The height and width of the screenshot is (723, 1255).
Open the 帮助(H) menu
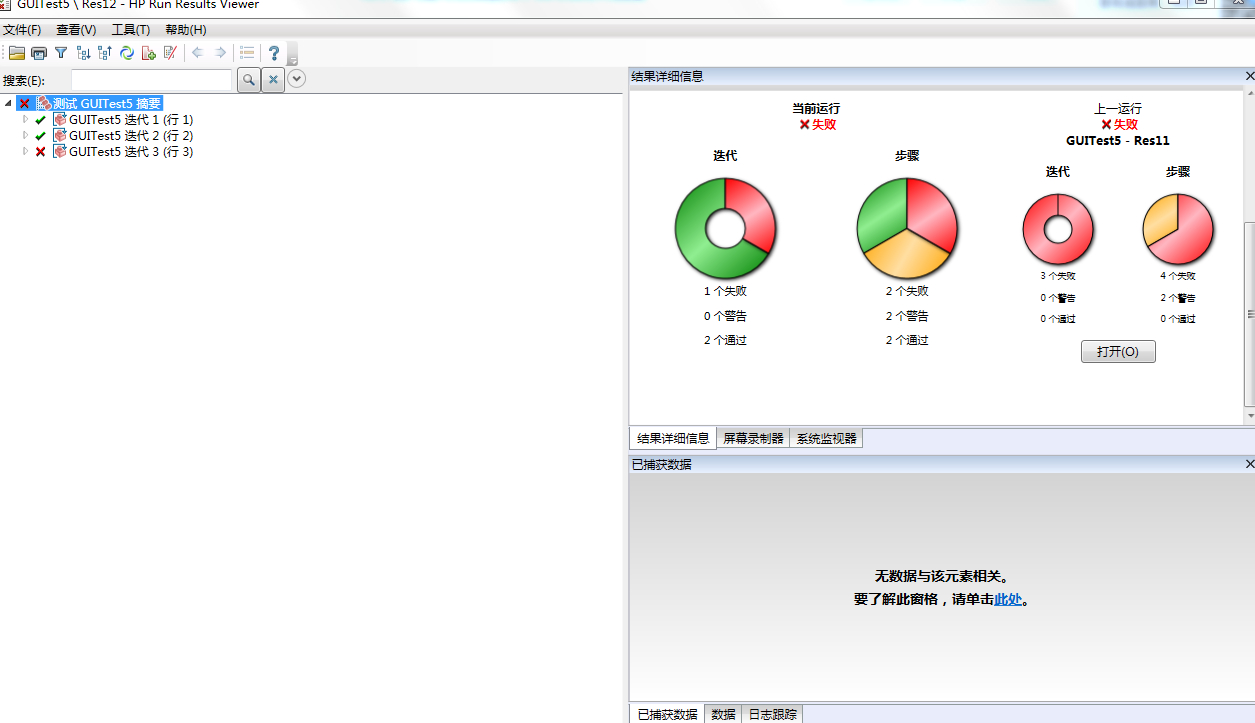(x=186, y=30)
